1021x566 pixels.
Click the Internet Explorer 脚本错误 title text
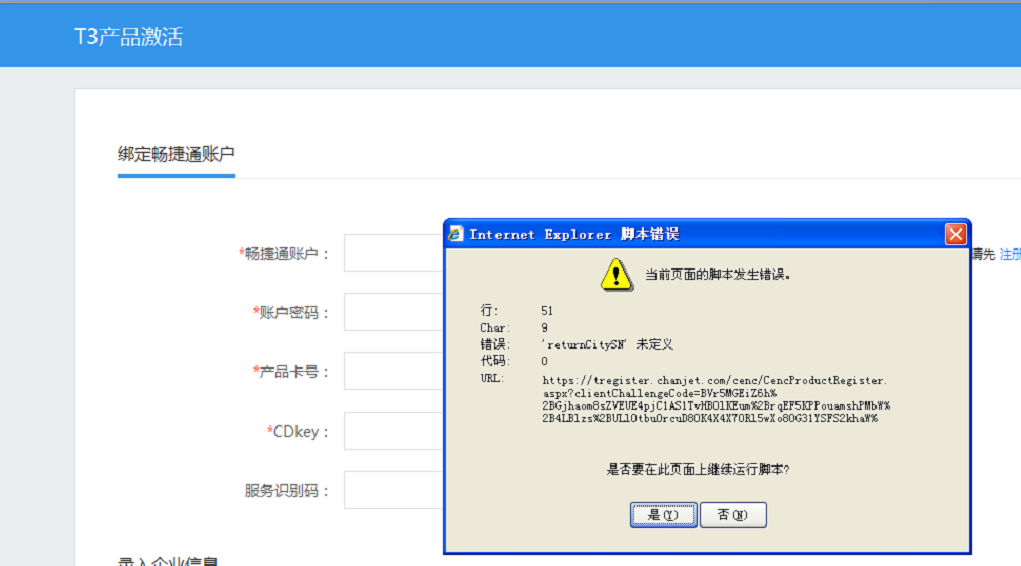coord(574,234)
